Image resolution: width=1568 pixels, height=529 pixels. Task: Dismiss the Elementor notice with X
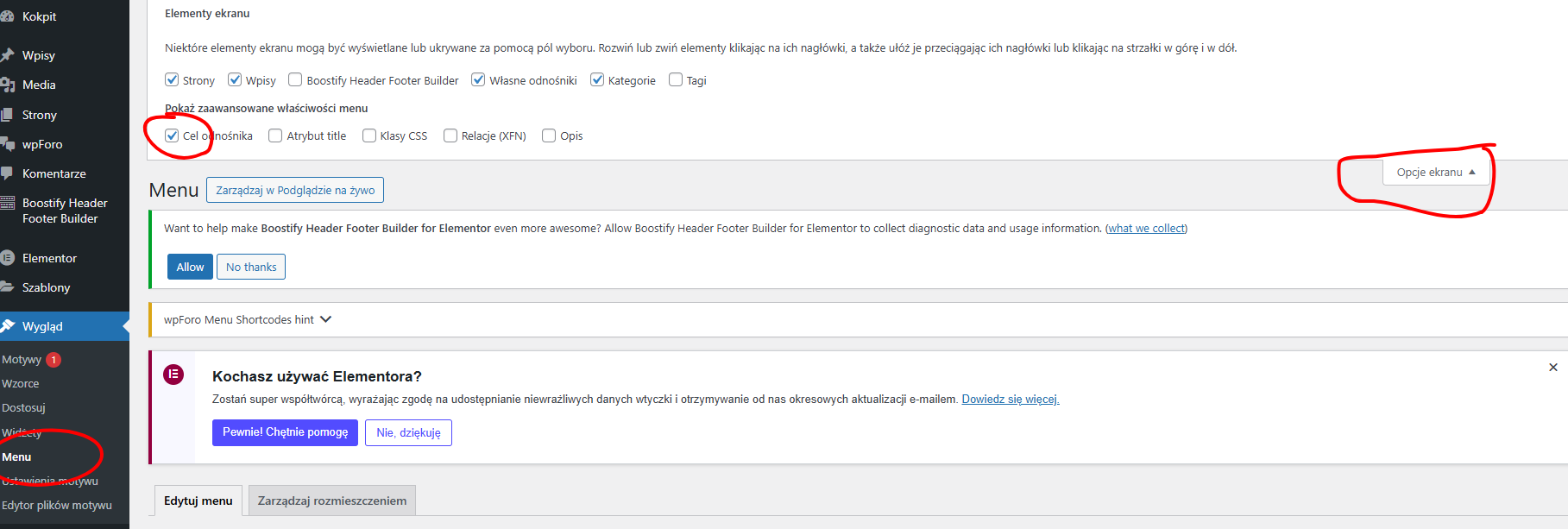(1553, 368)
